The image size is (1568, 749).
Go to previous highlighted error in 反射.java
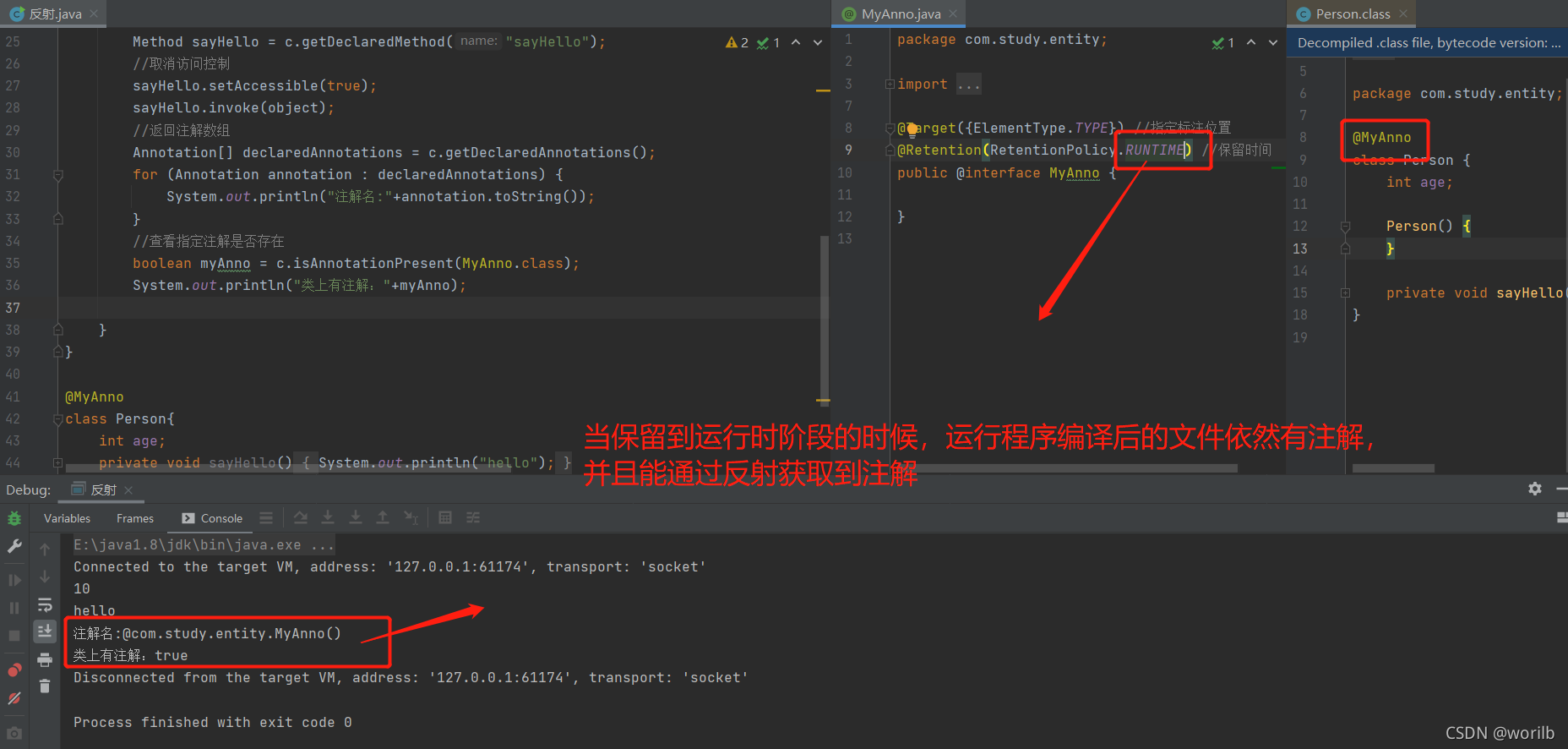pos(796,42)
